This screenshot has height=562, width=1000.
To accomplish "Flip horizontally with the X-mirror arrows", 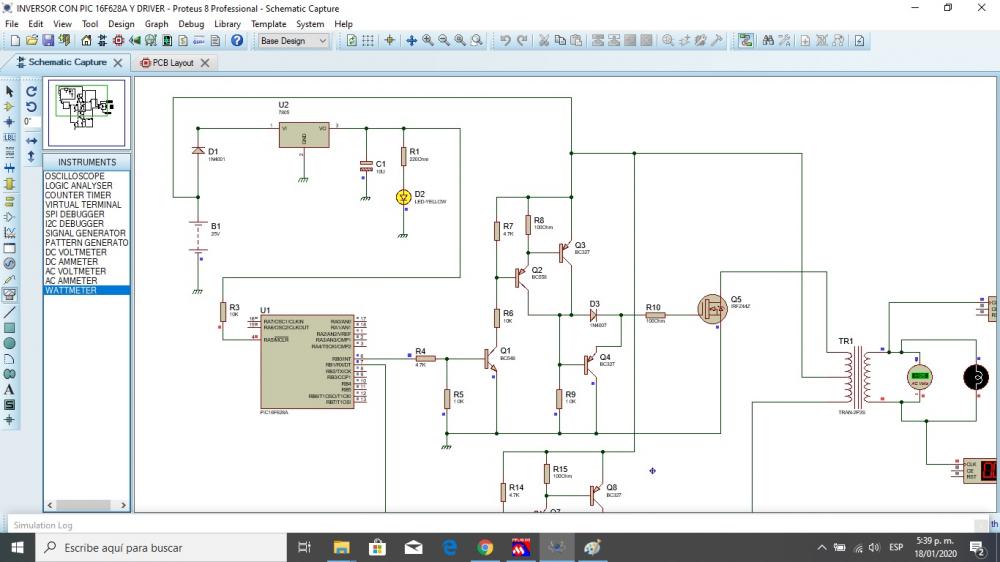I will [x=31, y=140].
